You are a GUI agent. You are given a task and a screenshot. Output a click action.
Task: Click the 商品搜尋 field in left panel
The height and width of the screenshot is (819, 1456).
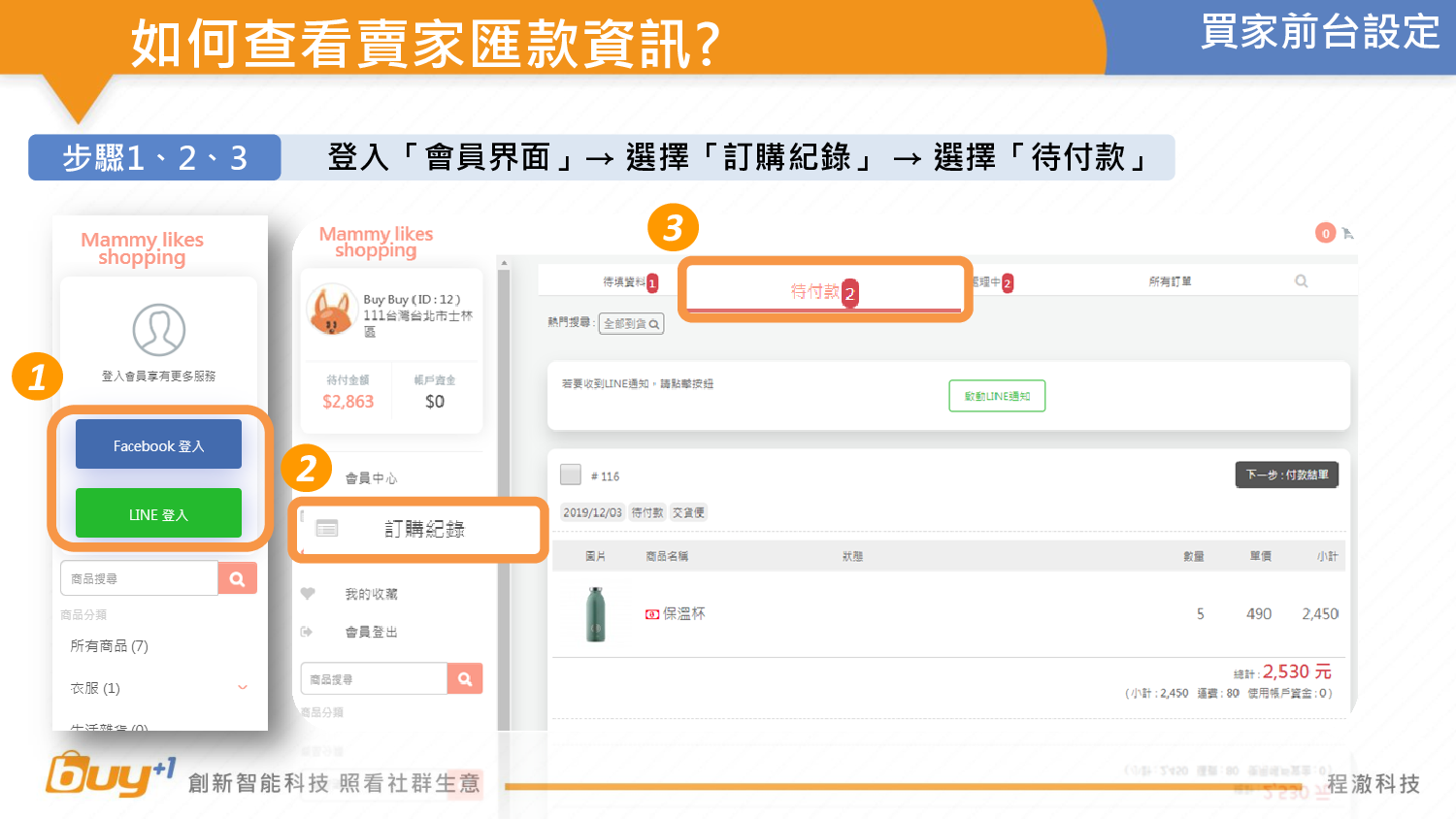(x=139, y=578)
